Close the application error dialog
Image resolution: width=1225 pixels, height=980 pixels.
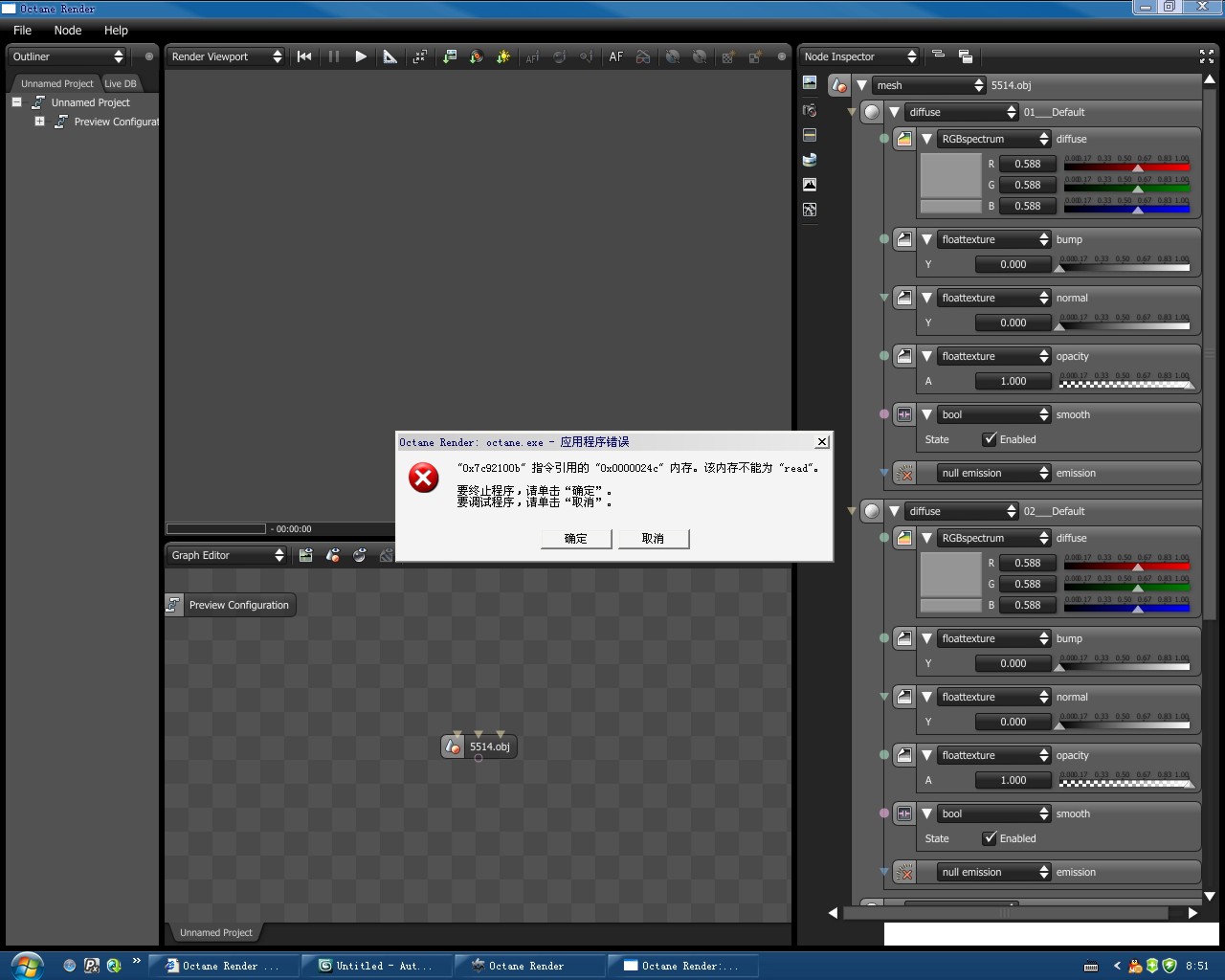821,441
